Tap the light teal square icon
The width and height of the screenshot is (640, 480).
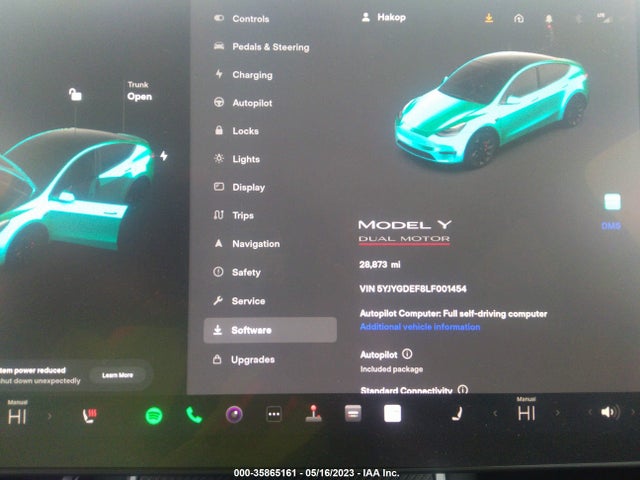612,202
